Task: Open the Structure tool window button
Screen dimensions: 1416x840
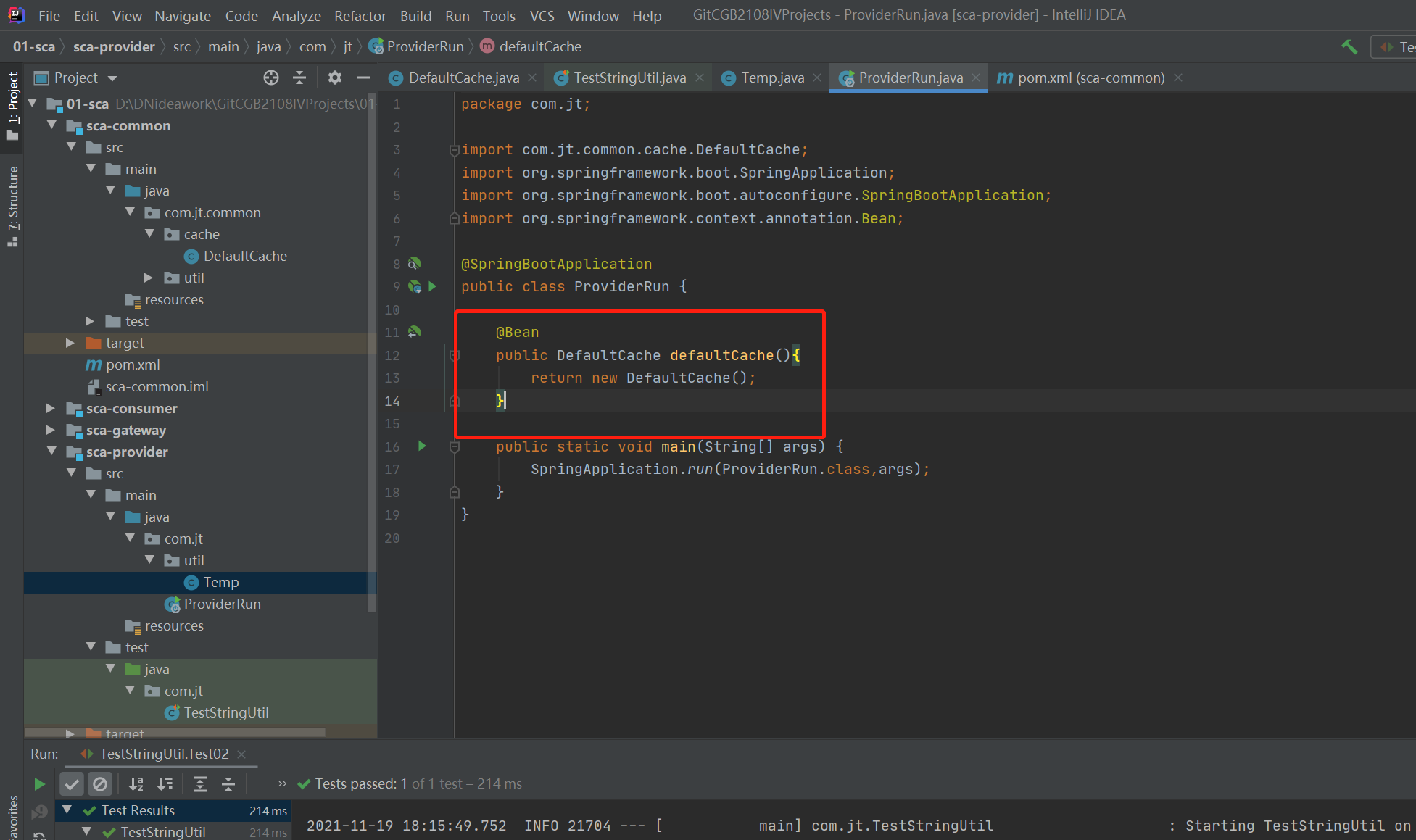Action: tap(12, 207)
